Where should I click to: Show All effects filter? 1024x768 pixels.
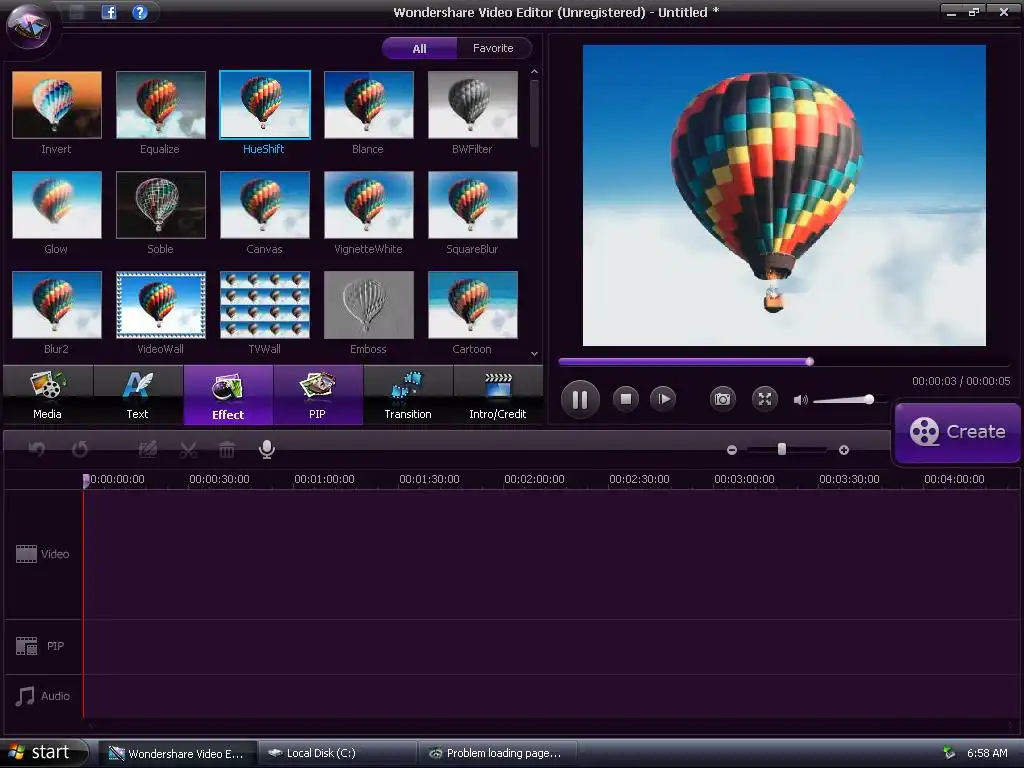(419, 48)
